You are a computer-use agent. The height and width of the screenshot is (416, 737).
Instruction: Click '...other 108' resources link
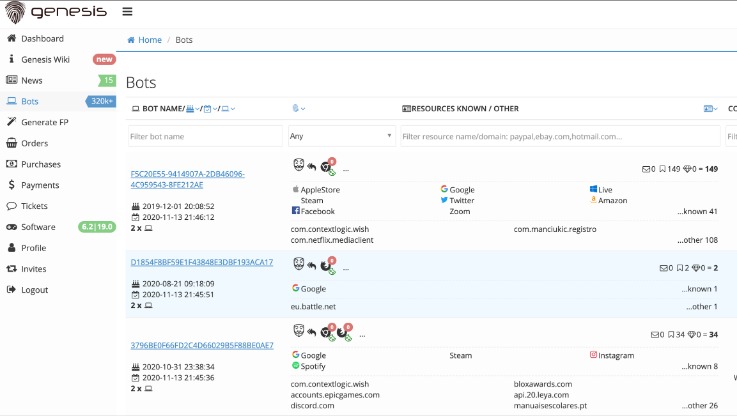[698, 240]
